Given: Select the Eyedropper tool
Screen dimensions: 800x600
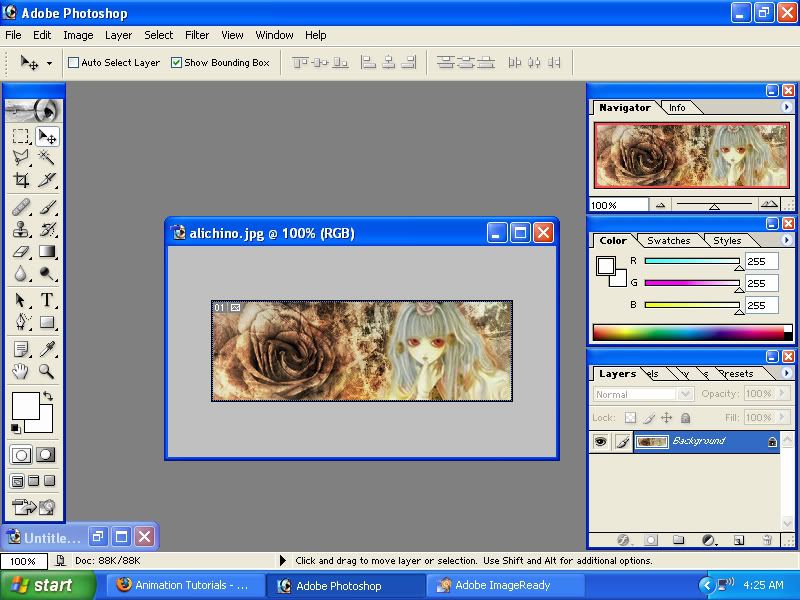Looking at the screenshot, I should (x=47, y=349).
